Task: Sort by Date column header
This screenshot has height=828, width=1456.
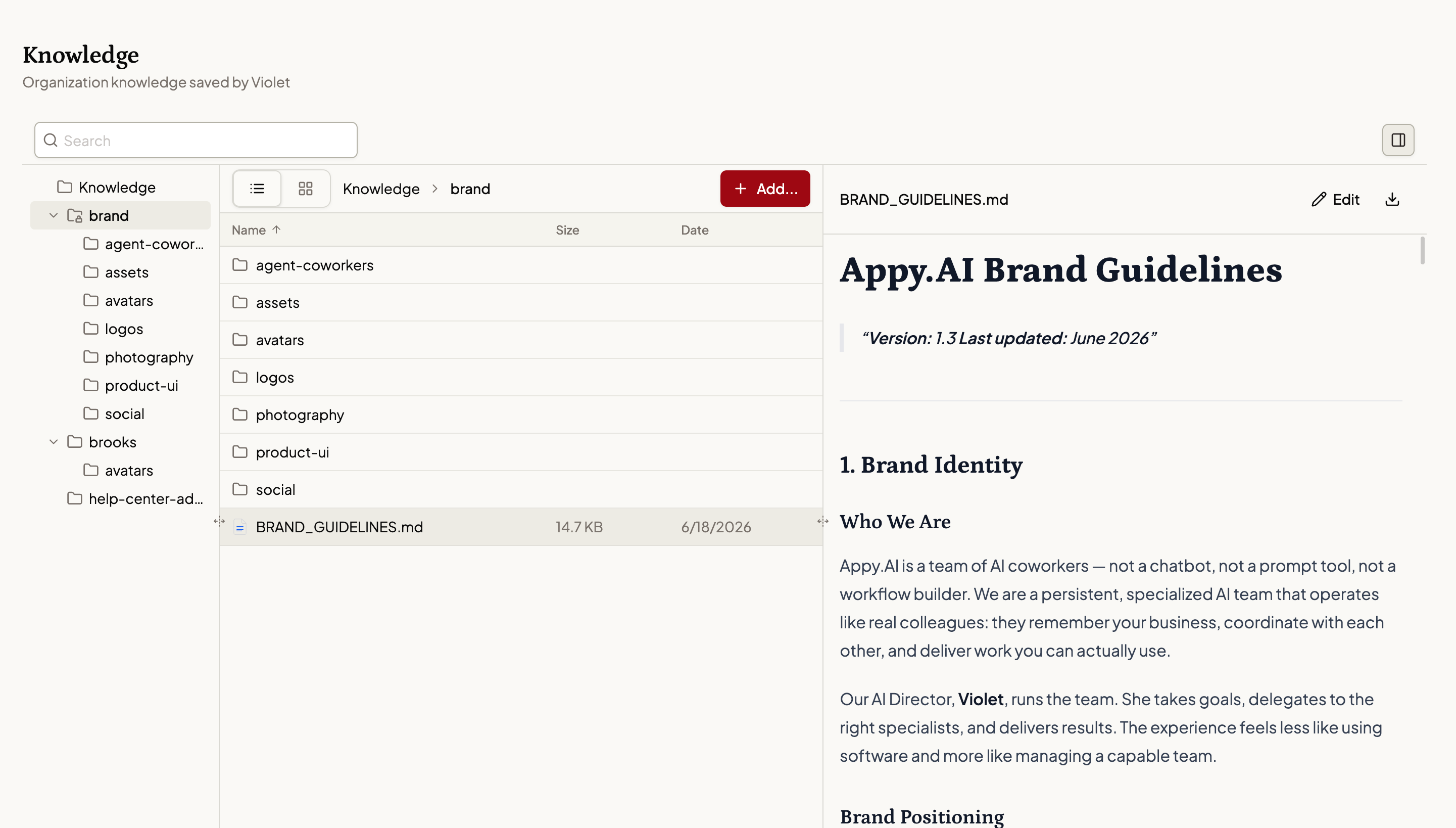Action: point(695,229)
